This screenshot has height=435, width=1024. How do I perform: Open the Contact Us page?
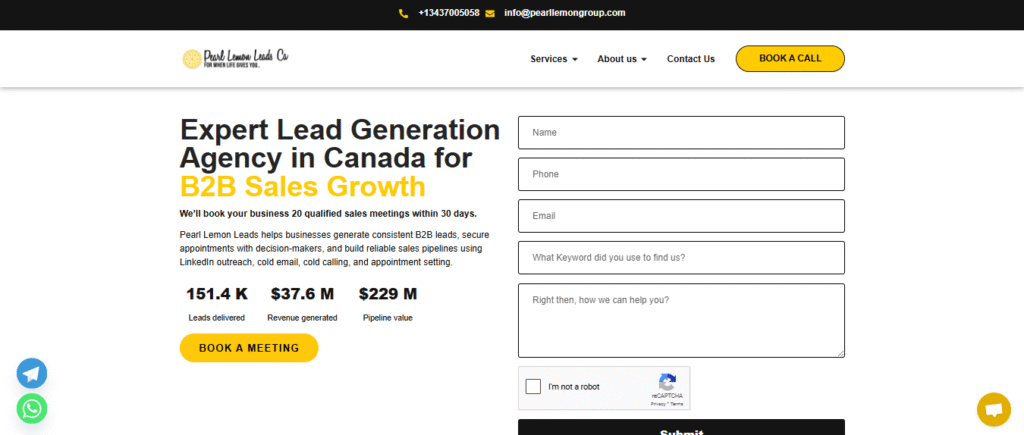click(691, 59)
